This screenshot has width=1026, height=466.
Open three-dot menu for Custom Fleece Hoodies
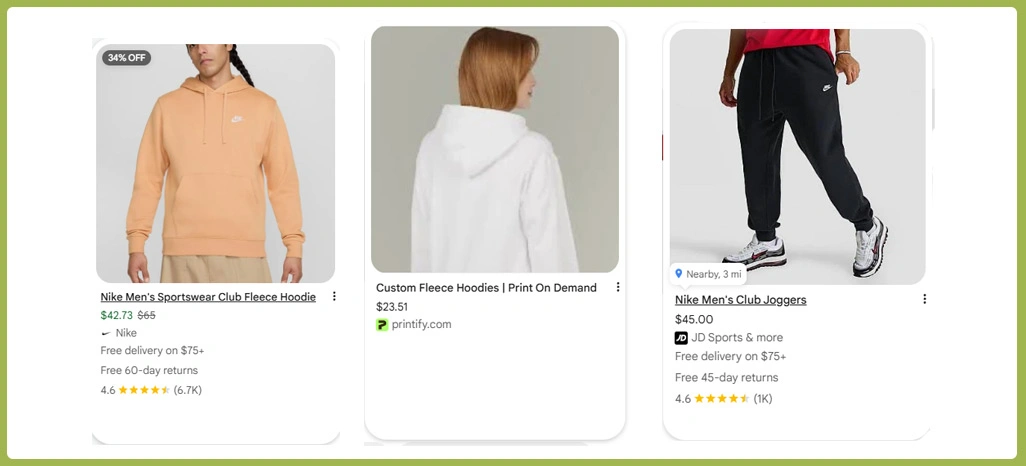tap(618, 287)
